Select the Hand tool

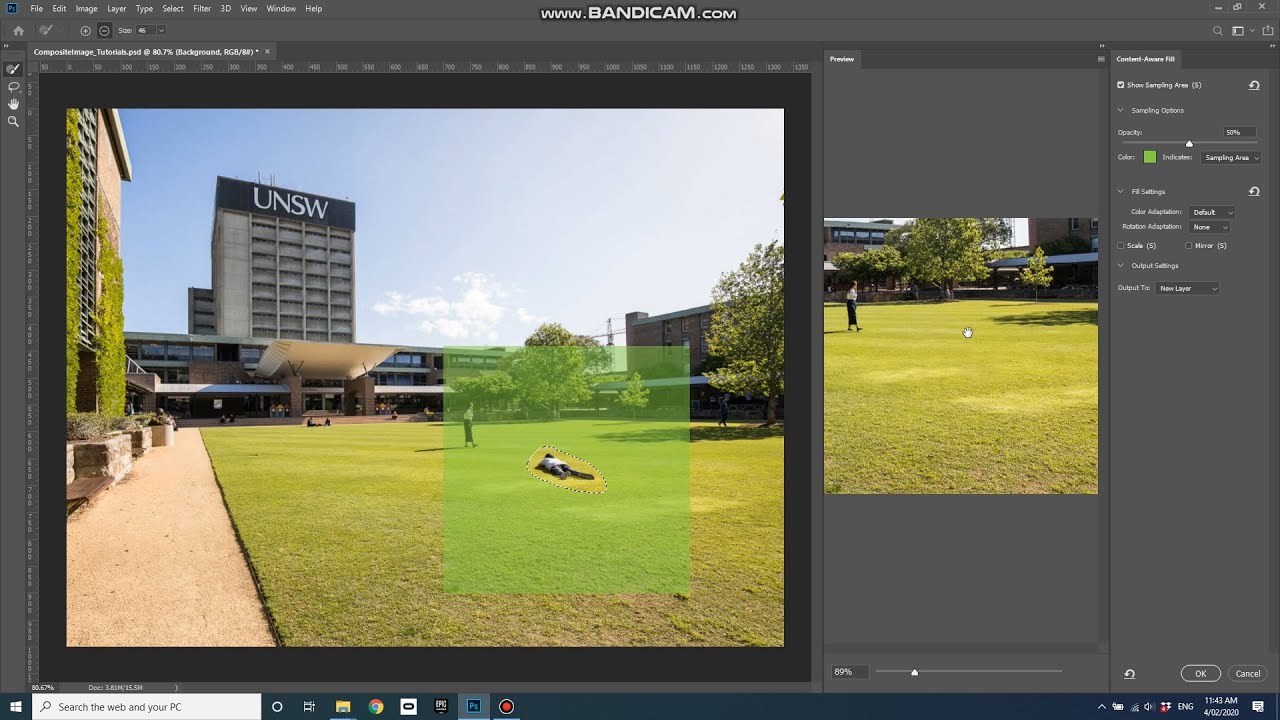pos(13,104)
